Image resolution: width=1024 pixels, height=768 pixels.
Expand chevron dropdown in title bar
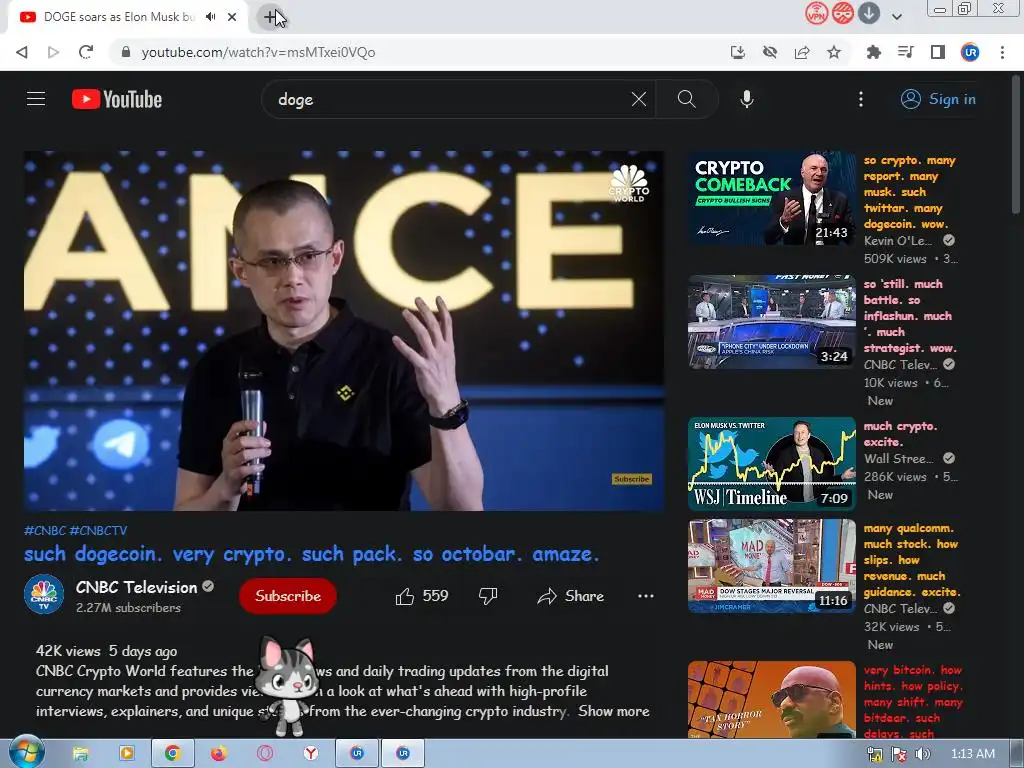tap(897, 16)
